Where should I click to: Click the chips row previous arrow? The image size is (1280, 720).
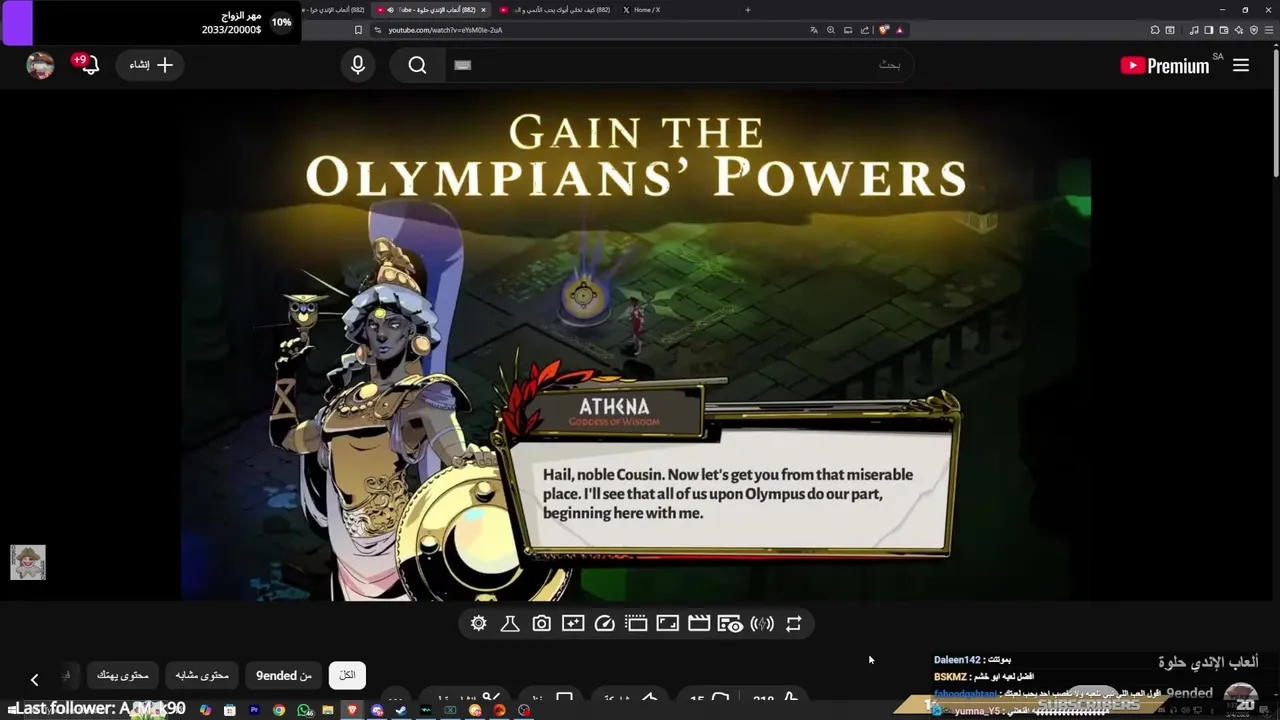coord(34,679)
